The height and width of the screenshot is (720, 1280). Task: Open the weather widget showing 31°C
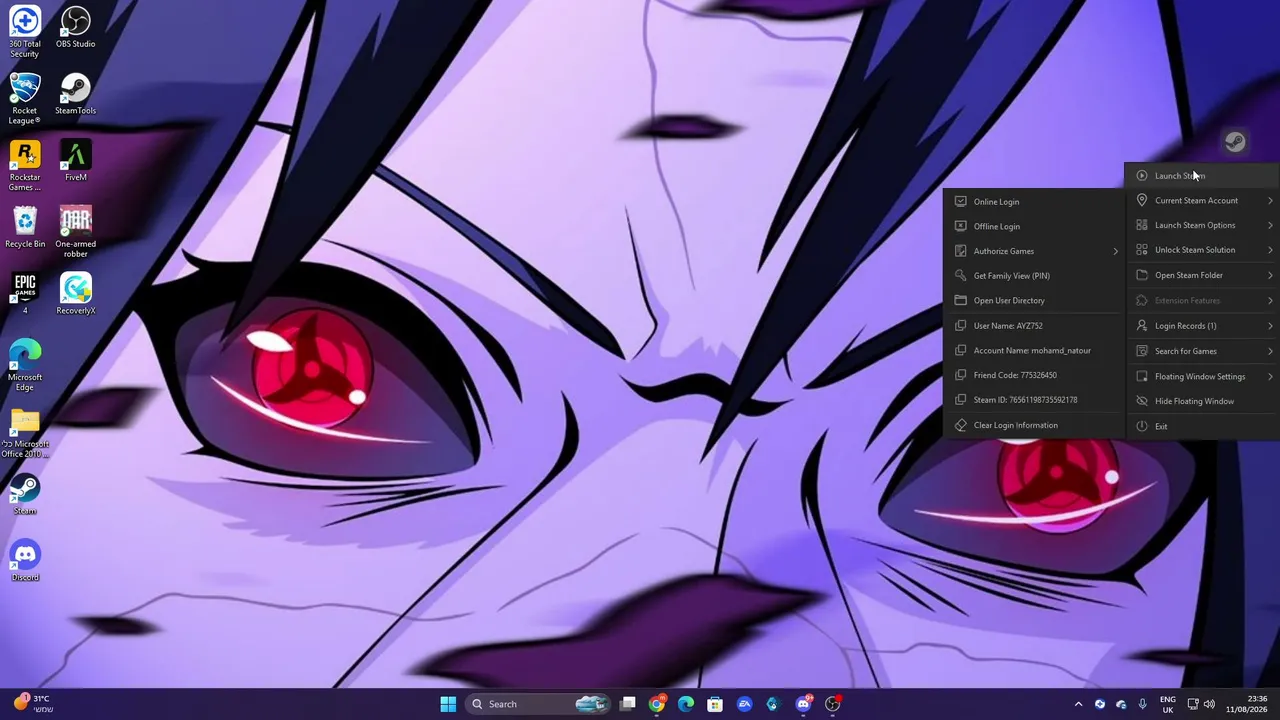pyautogui.click(x=33, y=704)
